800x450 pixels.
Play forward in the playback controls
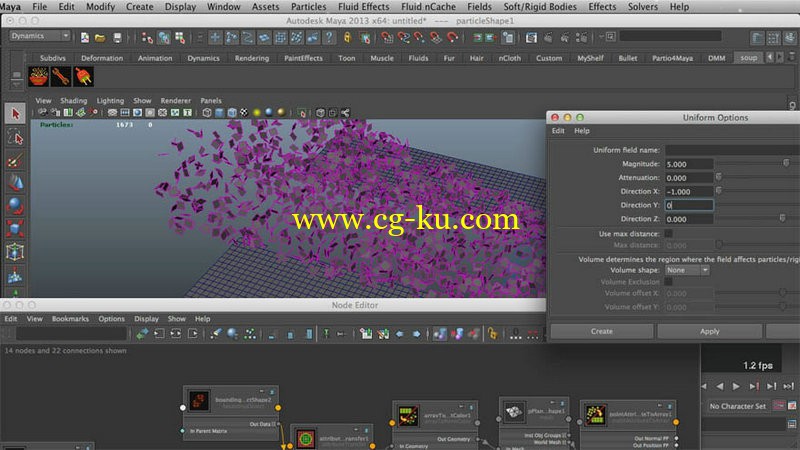tap(736, 386)
